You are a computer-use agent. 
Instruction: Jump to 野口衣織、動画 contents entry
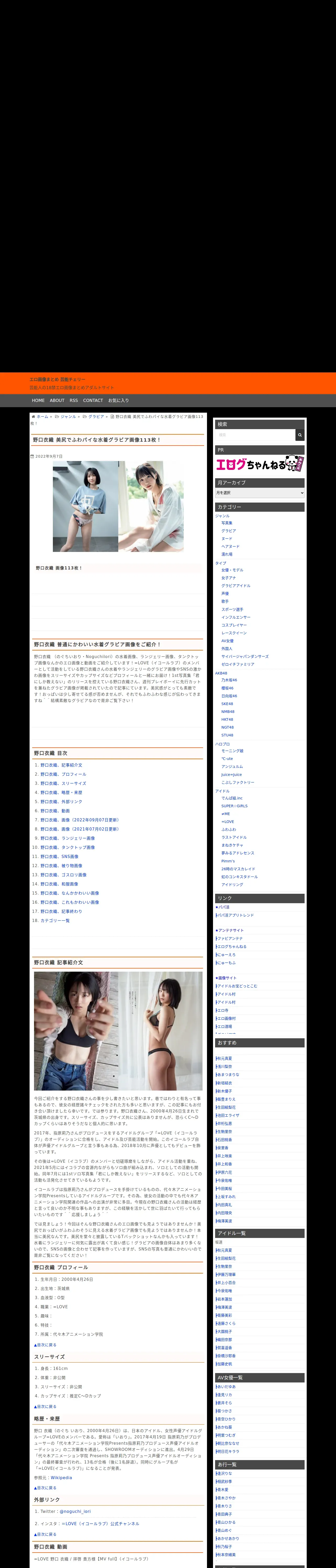(55, 811)
